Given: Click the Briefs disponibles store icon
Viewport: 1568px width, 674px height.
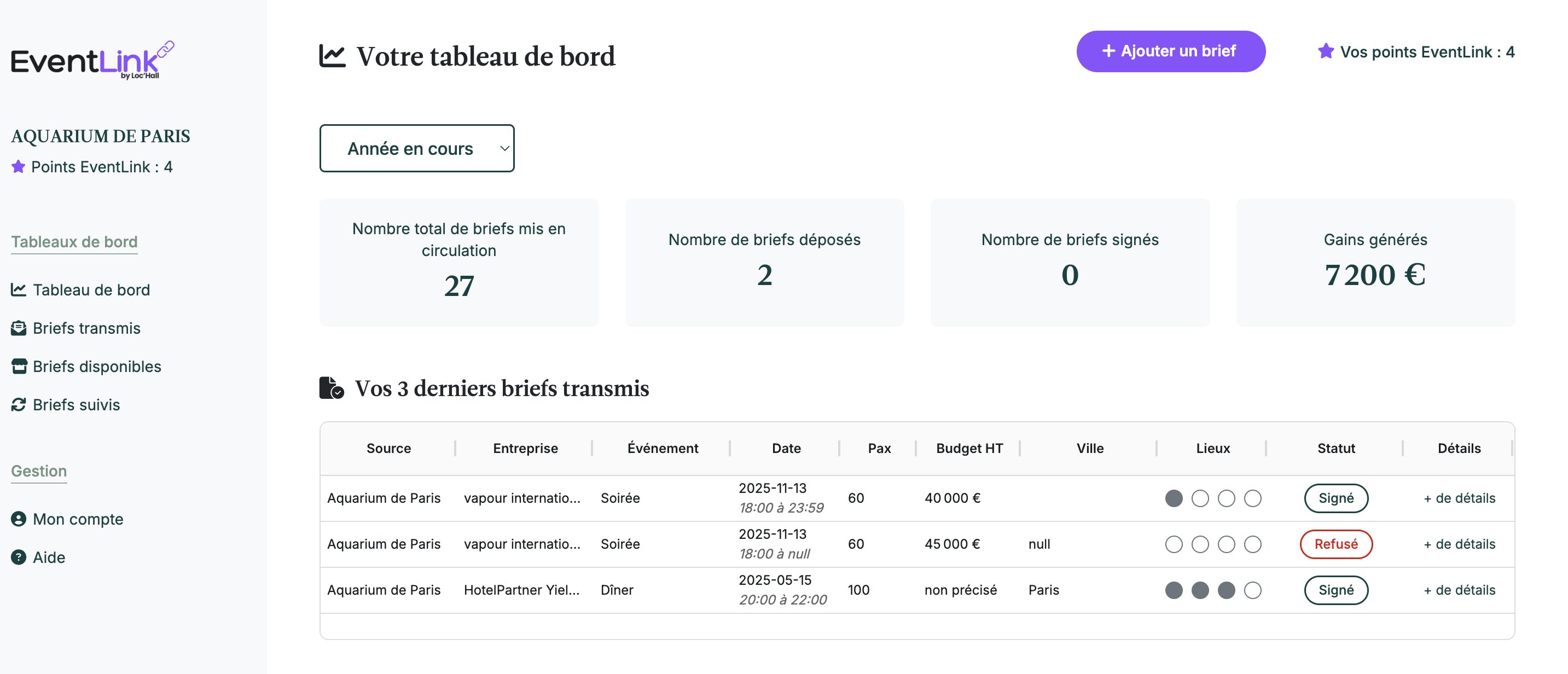Looking at the screenshot, I should click(19, 366).
